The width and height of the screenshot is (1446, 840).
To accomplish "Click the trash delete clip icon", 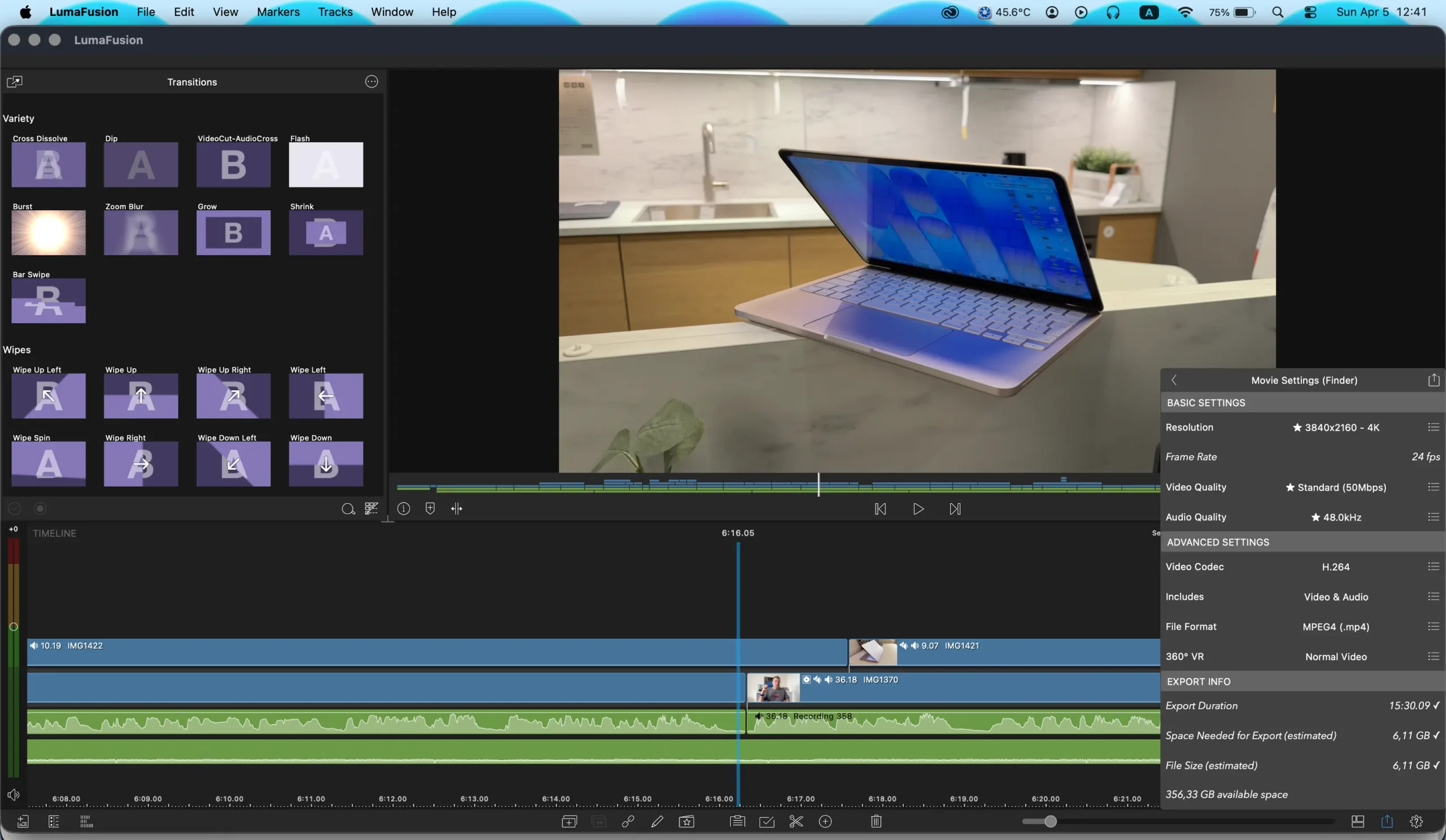I will [876, 821].
